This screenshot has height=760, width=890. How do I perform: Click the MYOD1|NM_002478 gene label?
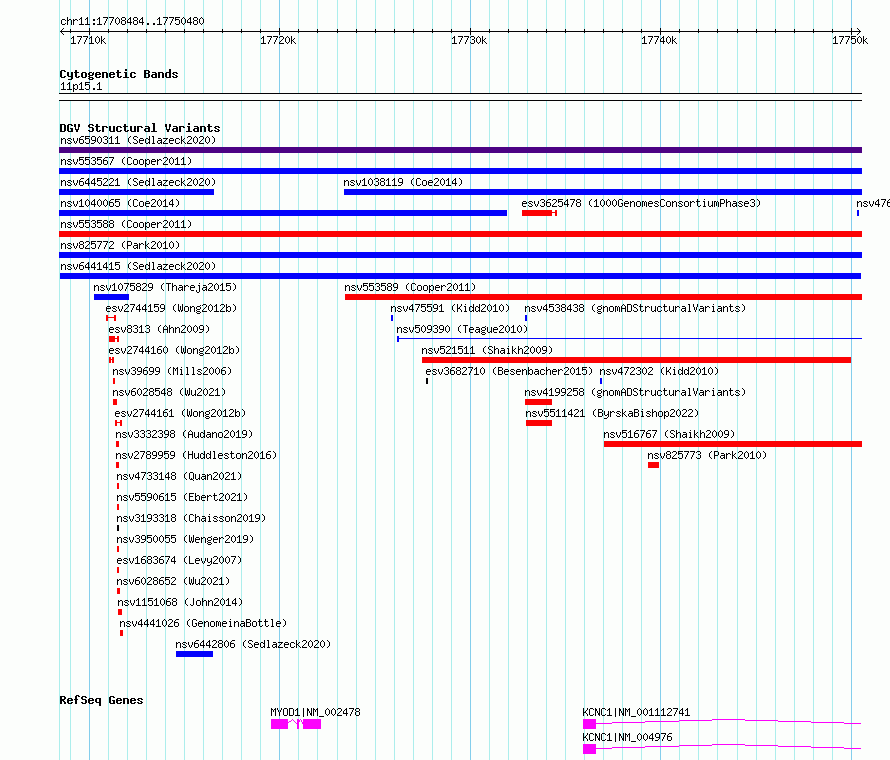click(x=315, y=712)
